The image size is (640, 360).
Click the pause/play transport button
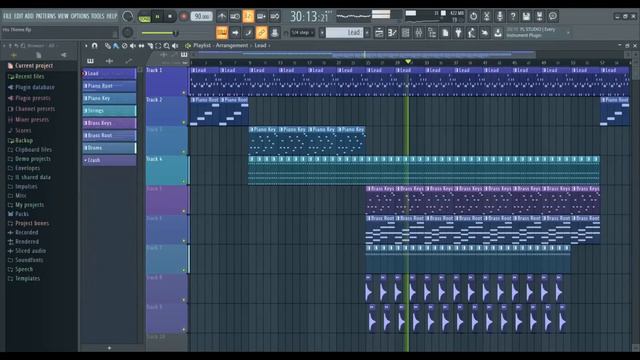point(157,16)
